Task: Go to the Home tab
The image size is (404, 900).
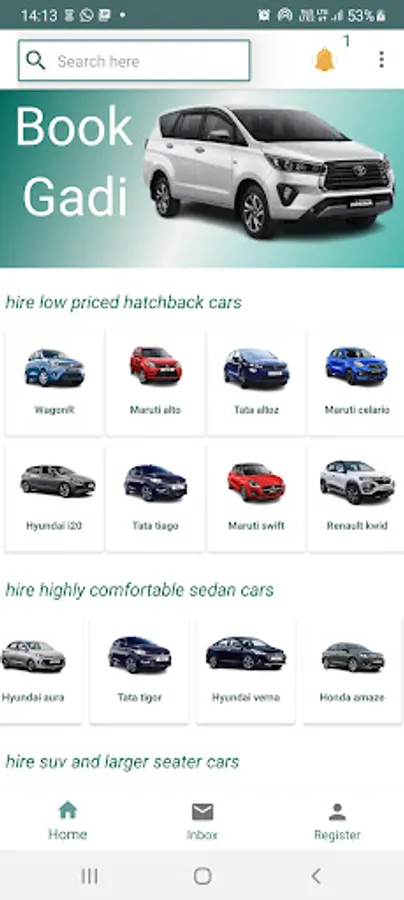Action: point(68,821)
